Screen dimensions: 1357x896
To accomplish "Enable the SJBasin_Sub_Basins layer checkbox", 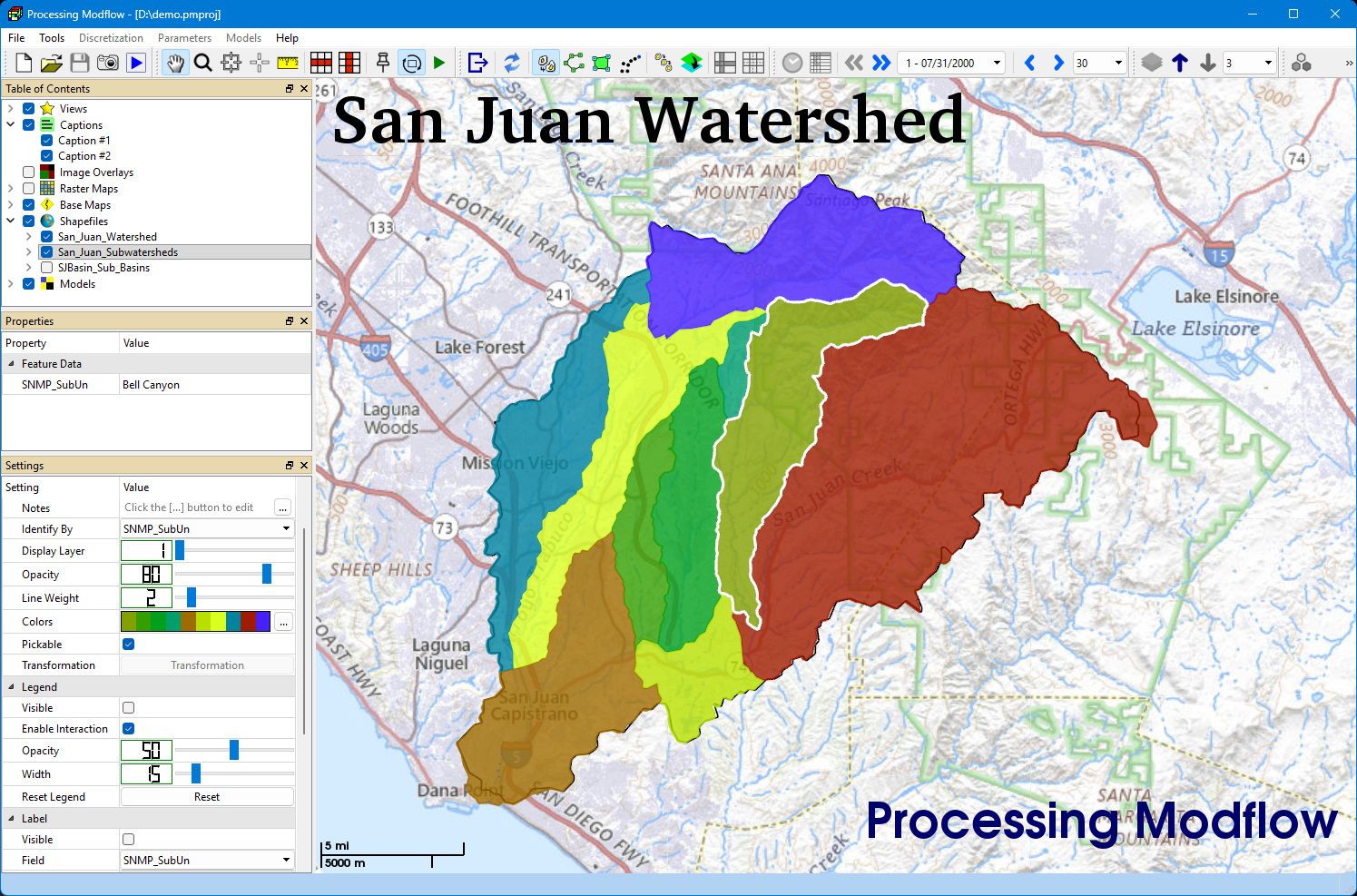I will tap(46, 268).
